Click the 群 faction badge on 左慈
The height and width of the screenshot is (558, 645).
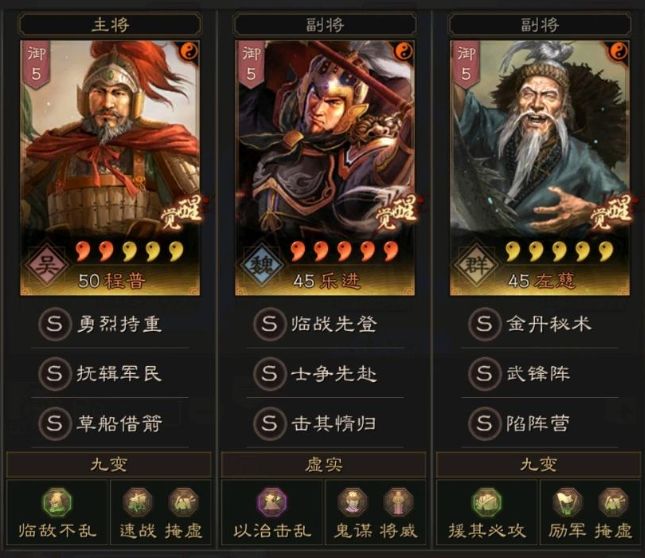point(476,264)
